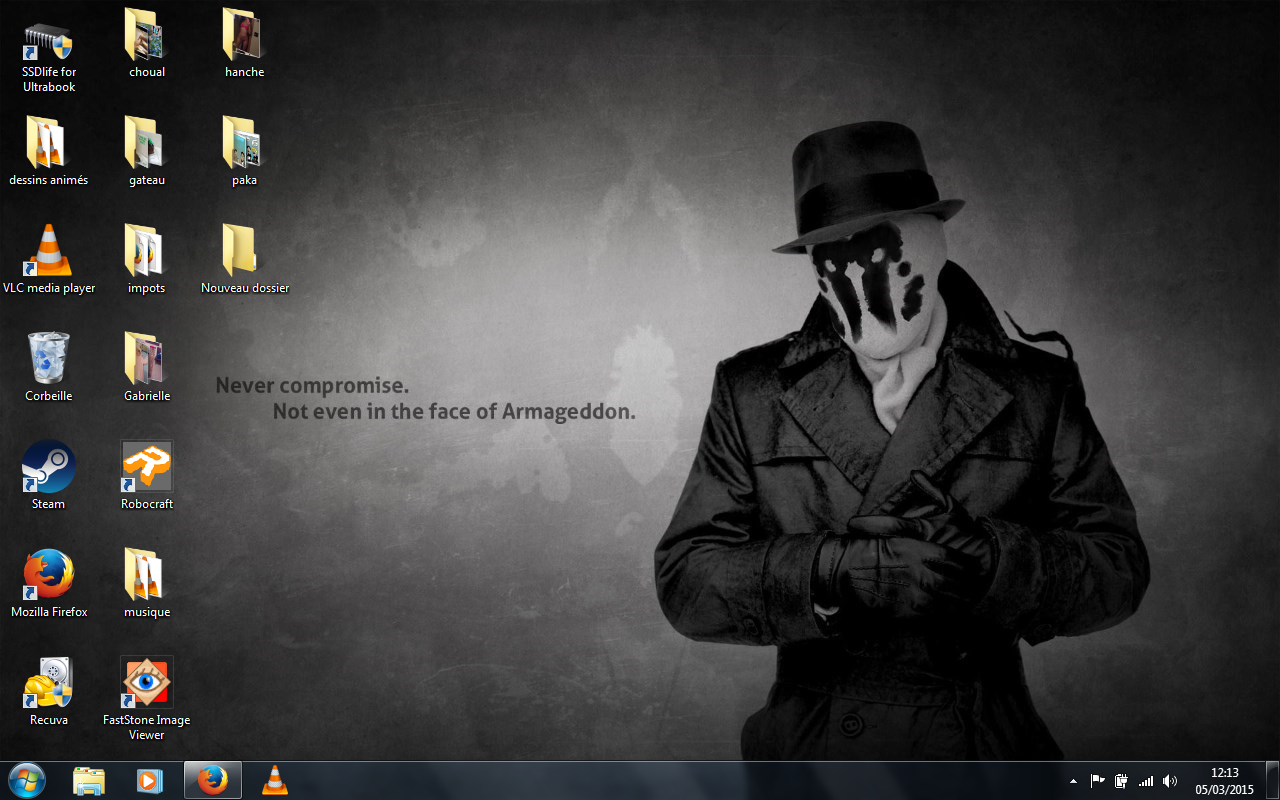The image size is (1280, 800).
Task: Select the Recuva shortcut
Action: pos(49,691)
